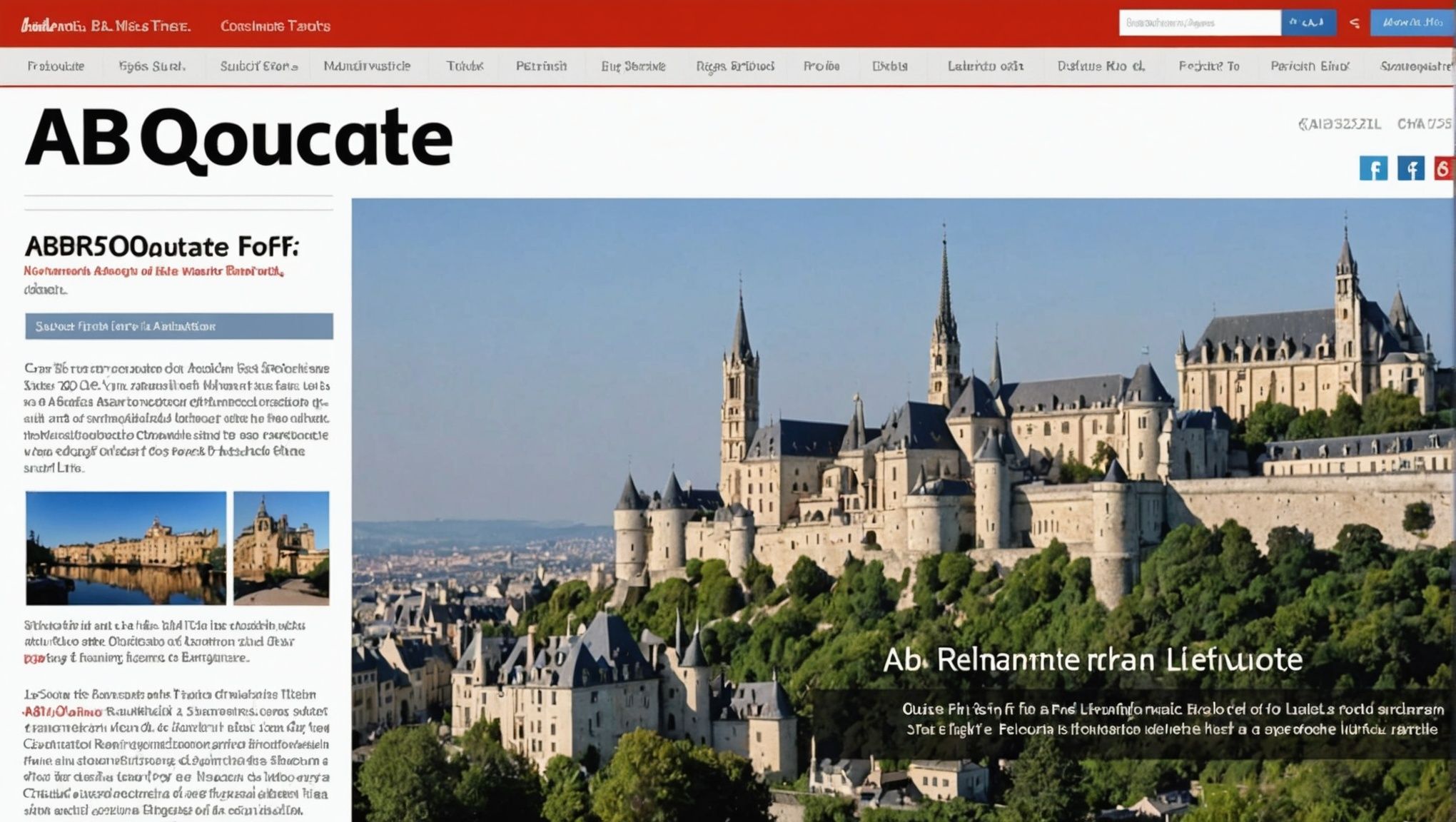This screenshot has height=822, width=1456.
Task: Open the river reflection thumbnail photo
Action: click(x=126, y=548)
